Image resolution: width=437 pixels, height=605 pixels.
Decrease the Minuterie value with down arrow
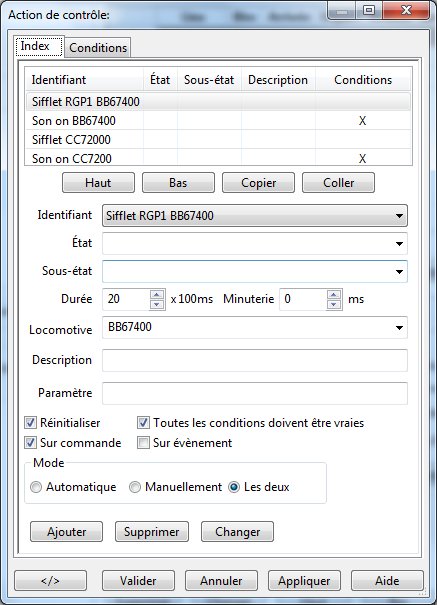click(334, 304)
